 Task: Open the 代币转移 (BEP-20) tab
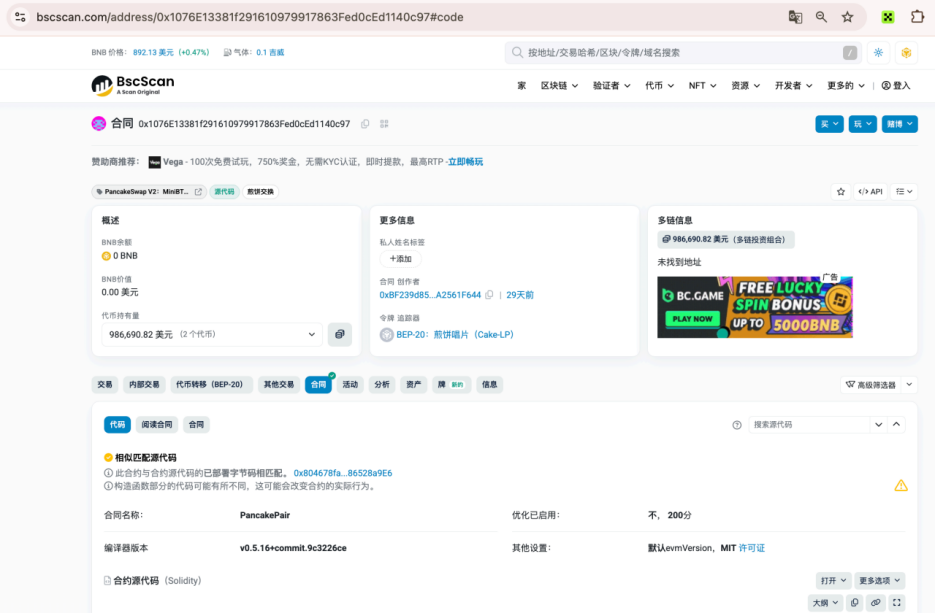click(209, 384)
